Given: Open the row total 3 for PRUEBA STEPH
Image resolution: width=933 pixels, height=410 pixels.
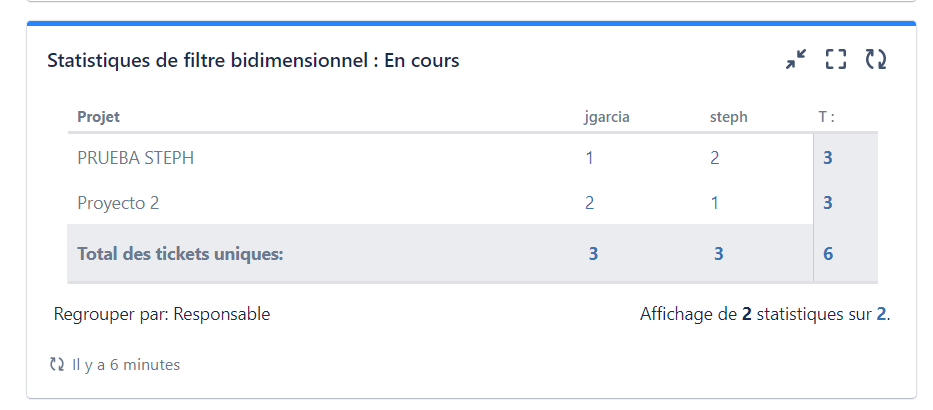Looking at the screenshot, I should 828,158.
